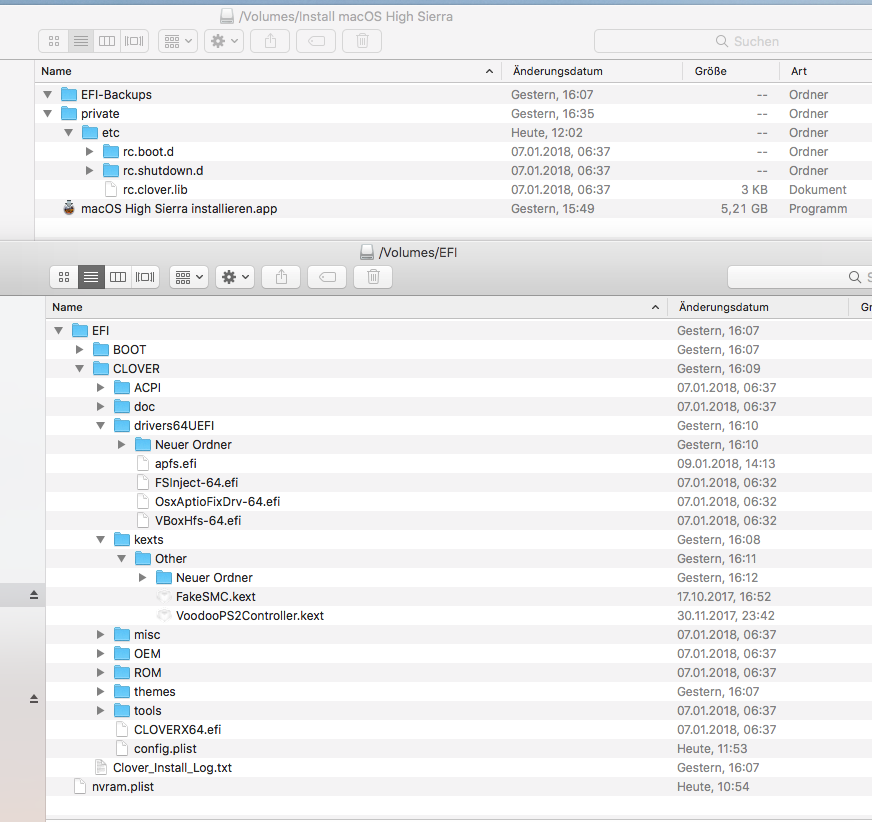Switch EFI window to column view
This screenshot has width=872, height=822.
(x=118, y=277)
